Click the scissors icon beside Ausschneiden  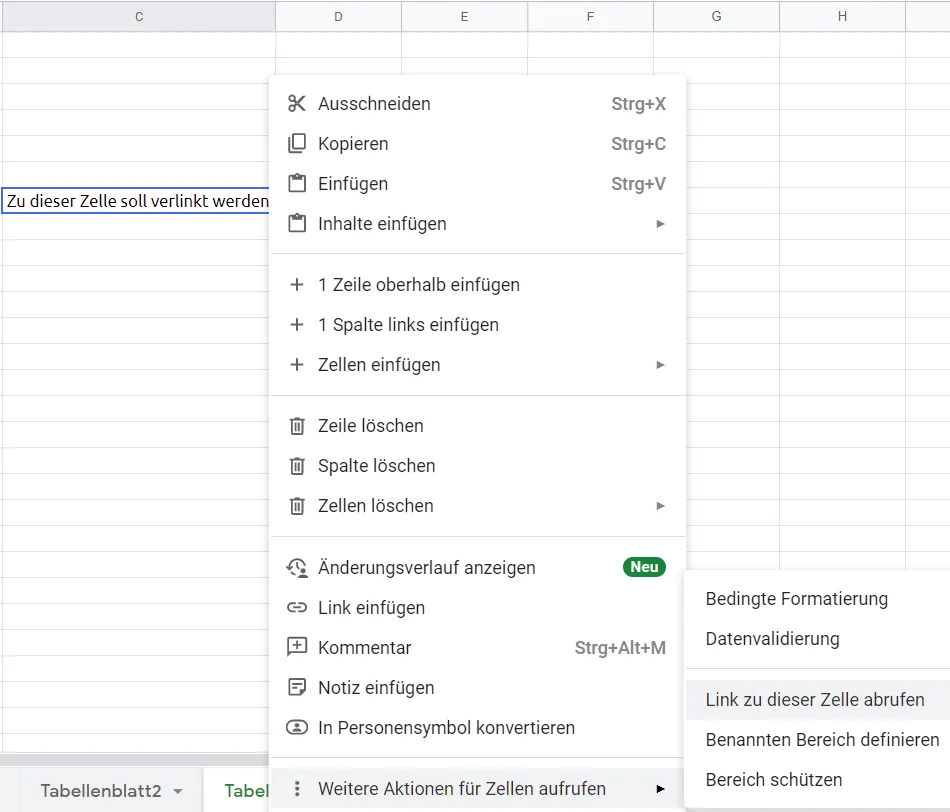pos(296,104)
